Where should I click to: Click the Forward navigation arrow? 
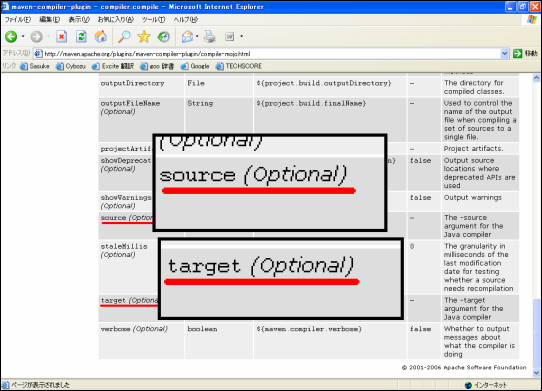37,37
